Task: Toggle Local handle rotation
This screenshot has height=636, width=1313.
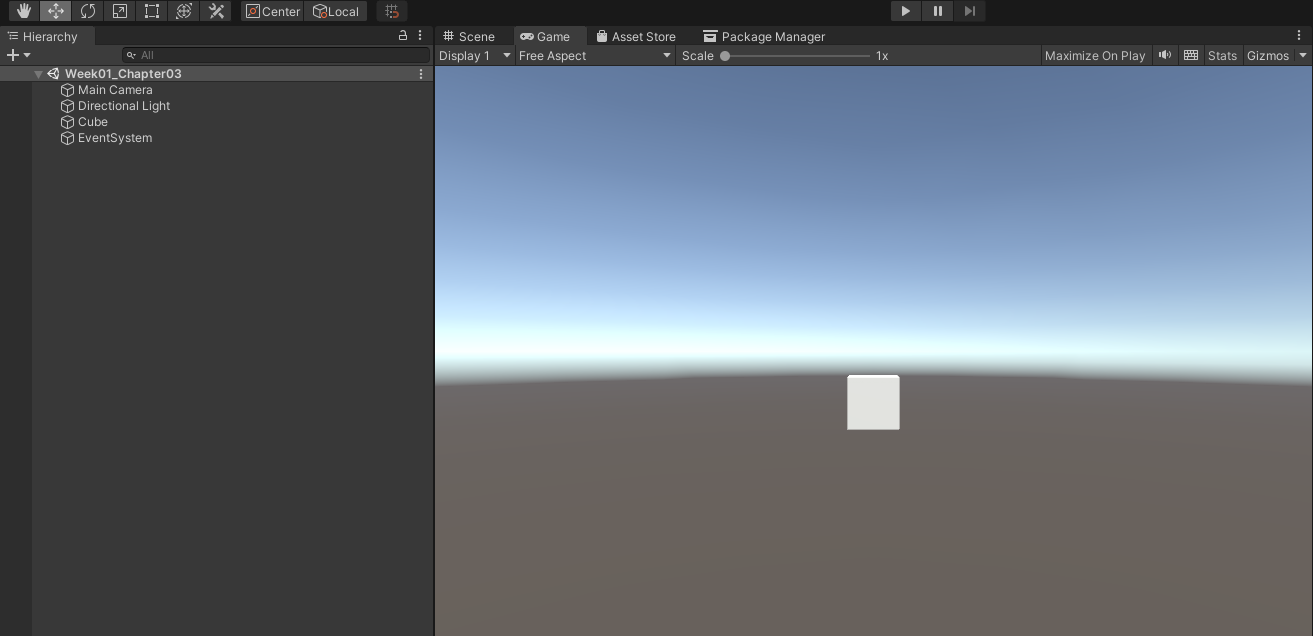Action: click(335, 11)
